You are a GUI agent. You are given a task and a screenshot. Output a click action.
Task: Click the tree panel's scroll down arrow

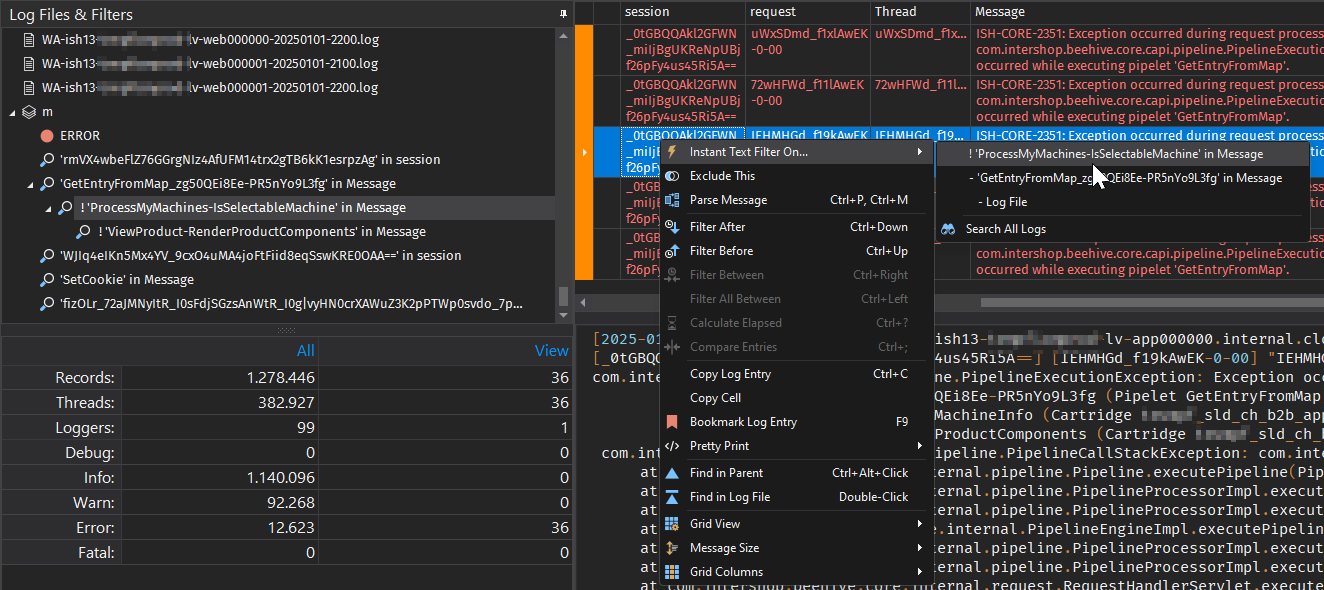[563, 316]
